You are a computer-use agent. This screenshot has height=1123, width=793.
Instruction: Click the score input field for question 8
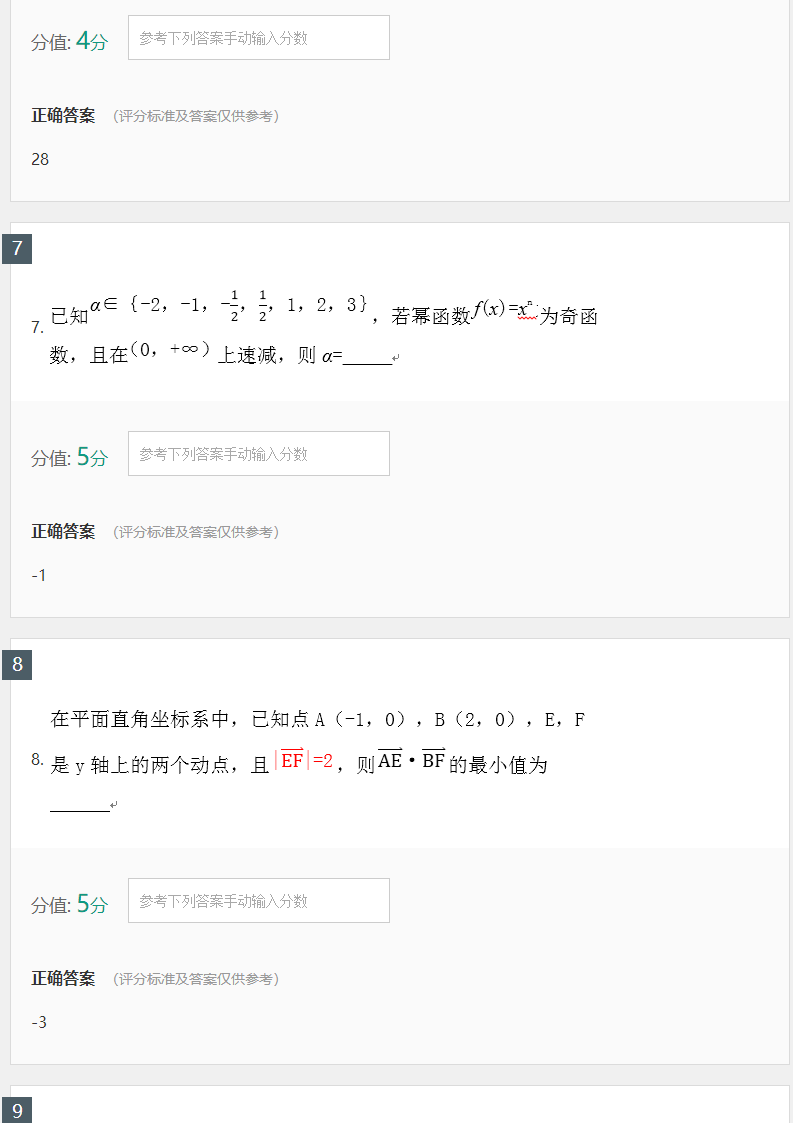(x=258, y=900)
